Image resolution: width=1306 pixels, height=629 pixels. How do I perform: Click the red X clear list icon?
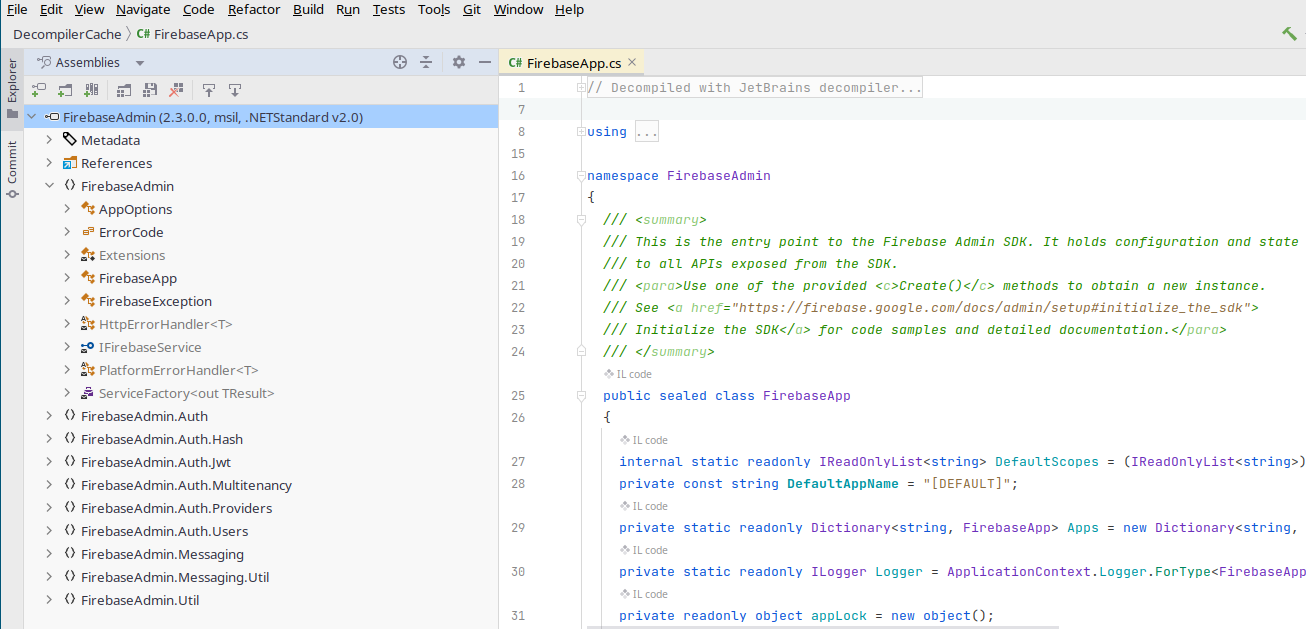[176, 90]
